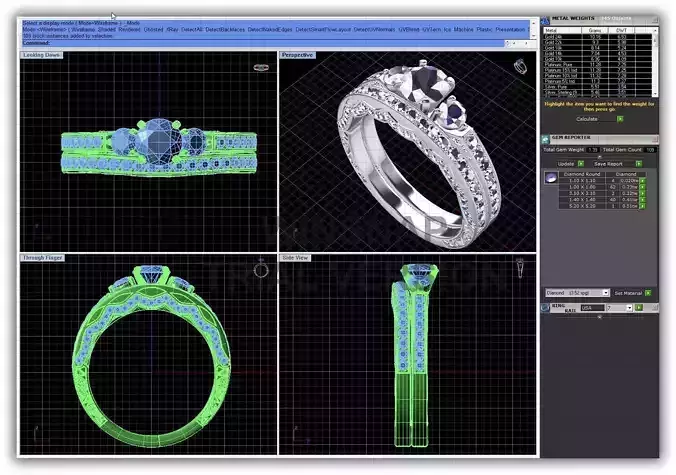
Task: Click the Ring Rail panel icon
Action: coord(545,307)
